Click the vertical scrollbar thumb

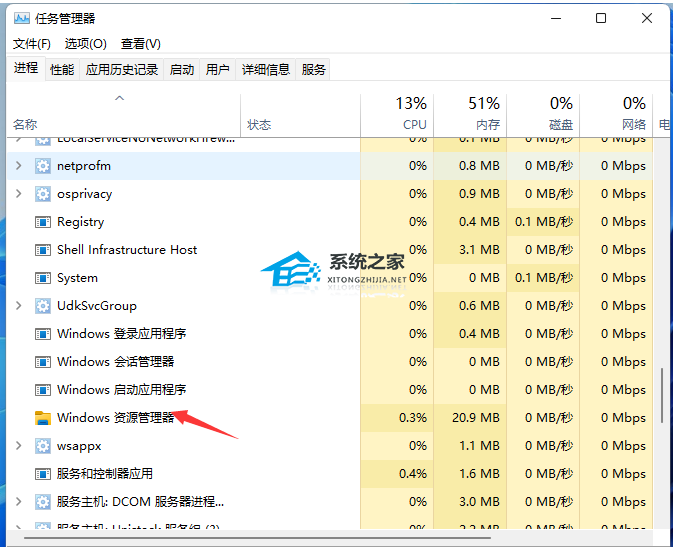(662, 395)
